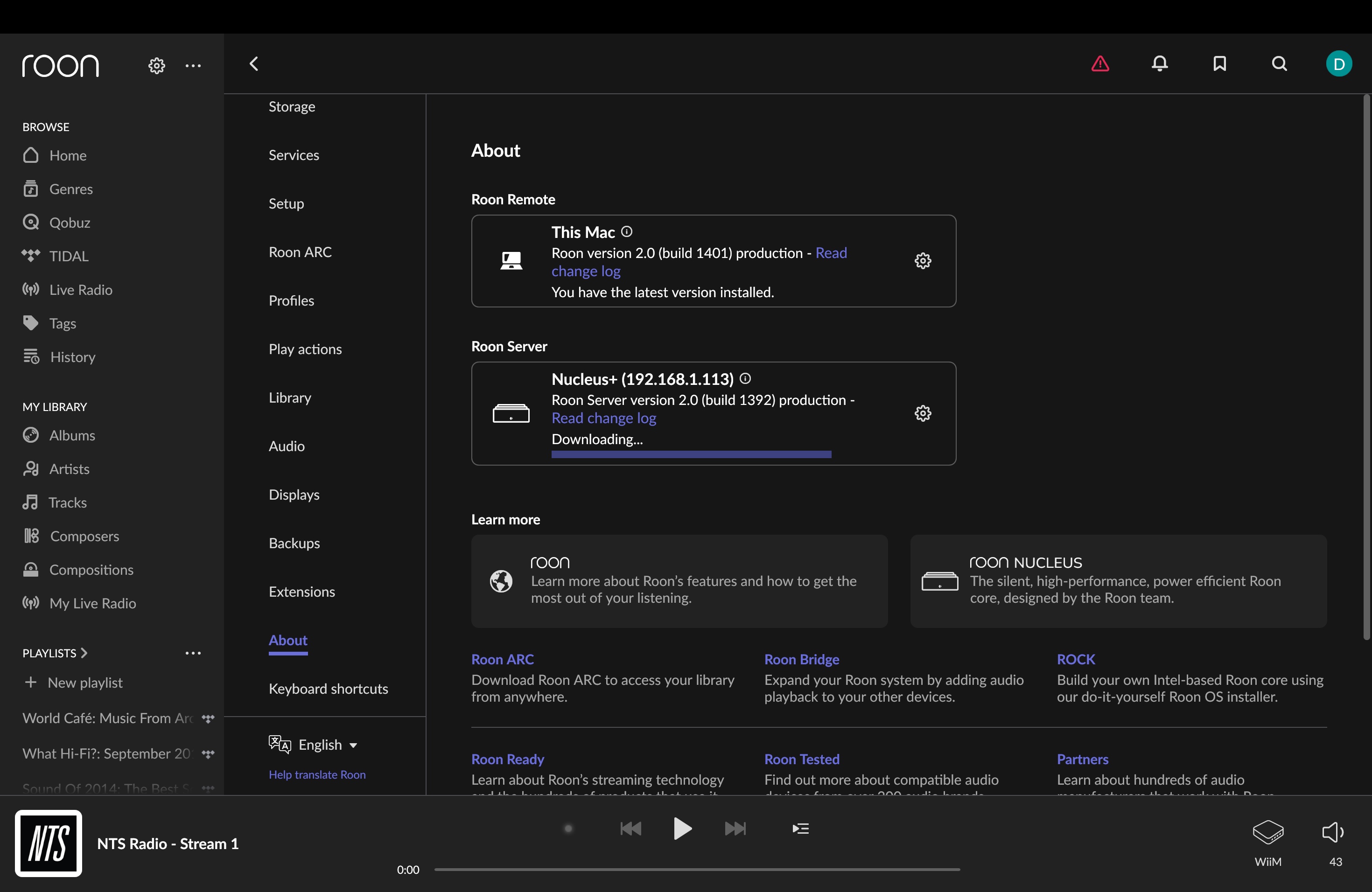This screenshot has width=1372, height=892.
Task: Click the dot indicator left of previous button
Action: [568, 829]
